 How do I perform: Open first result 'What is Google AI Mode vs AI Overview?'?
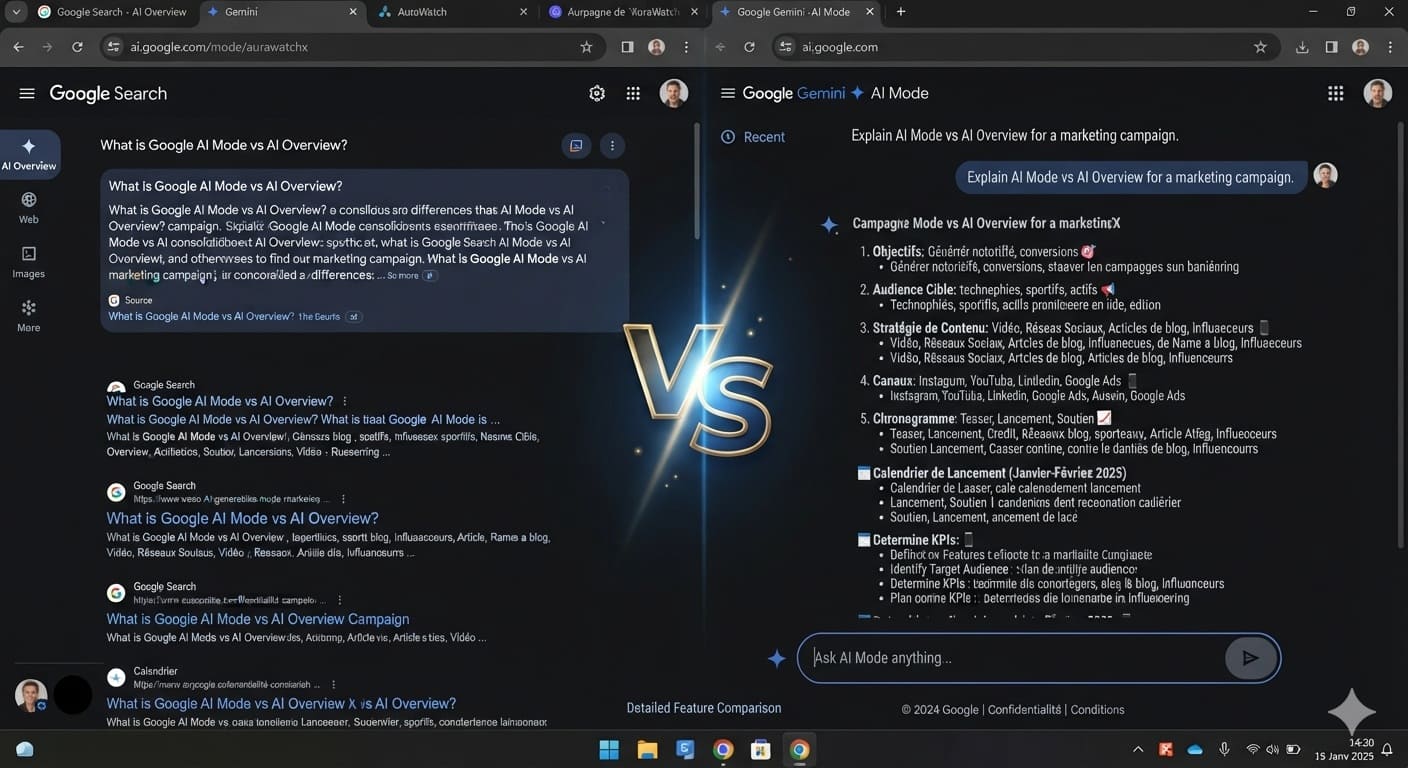click(220, 401)
